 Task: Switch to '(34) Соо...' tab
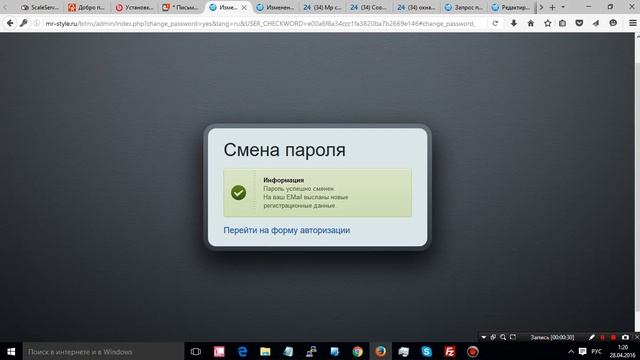[x=369, y=7]
